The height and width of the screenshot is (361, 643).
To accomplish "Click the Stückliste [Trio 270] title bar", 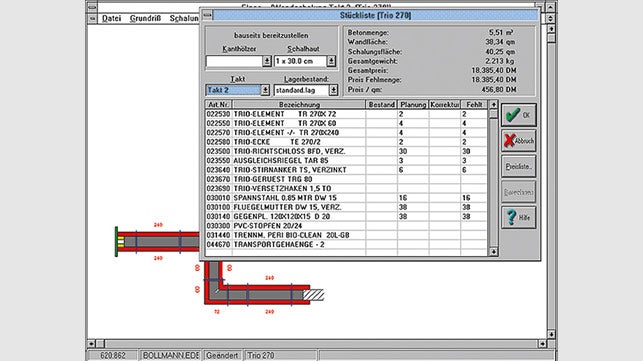I will coord(376,16).
